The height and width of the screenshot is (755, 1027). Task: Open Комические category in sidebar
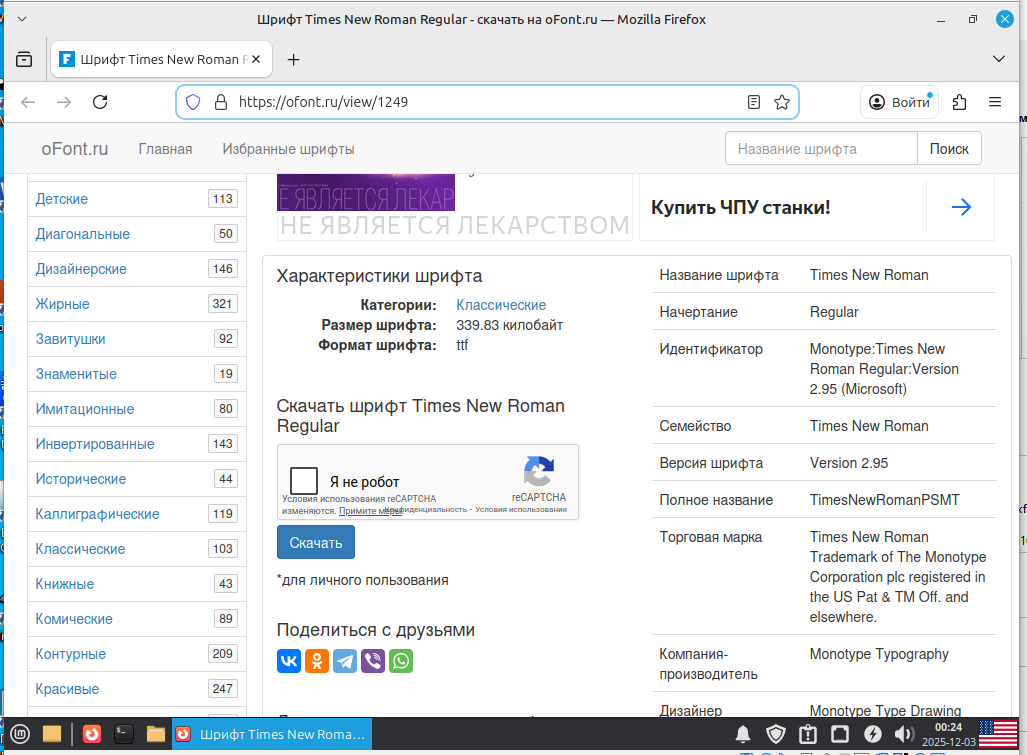(x=74, y=619)
